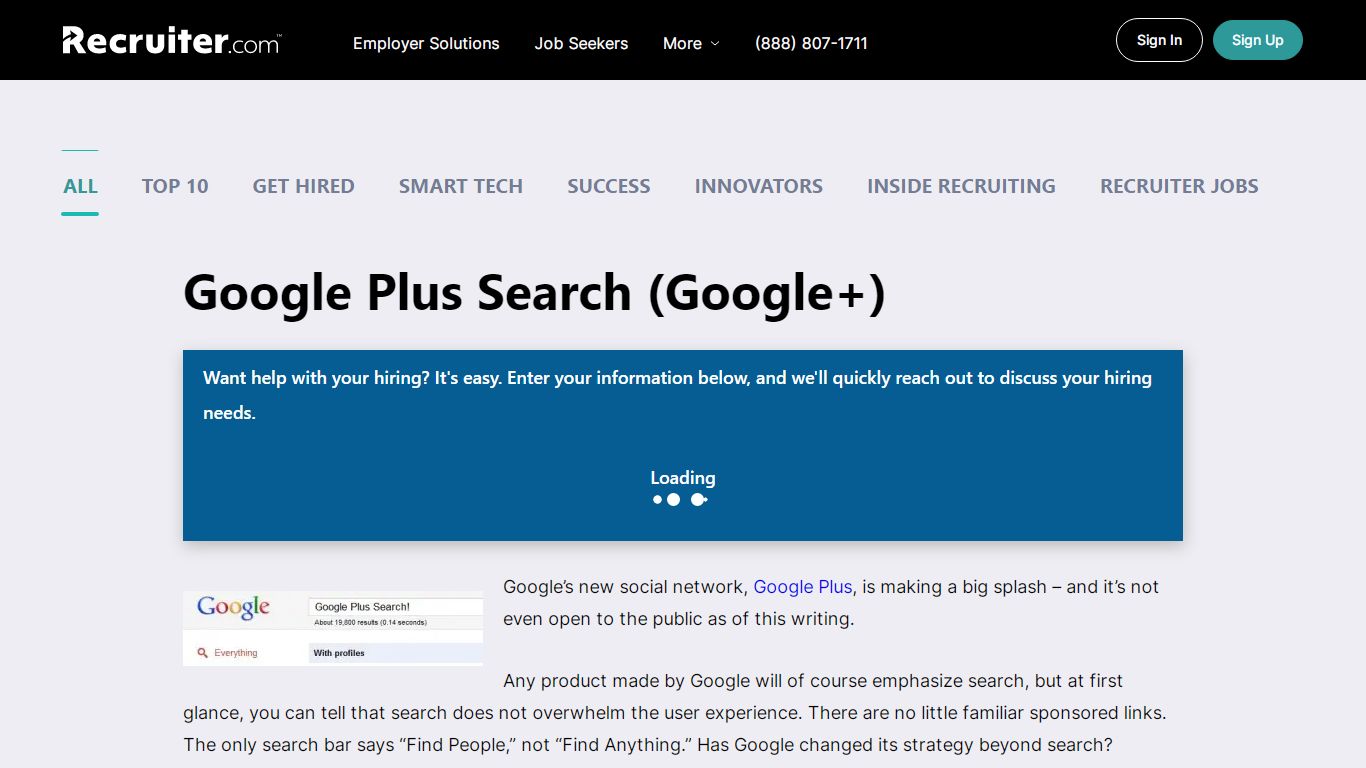Expand the More dropdown menu
The width and height of the screenshot is (1366, 768).
pos(691,43)
